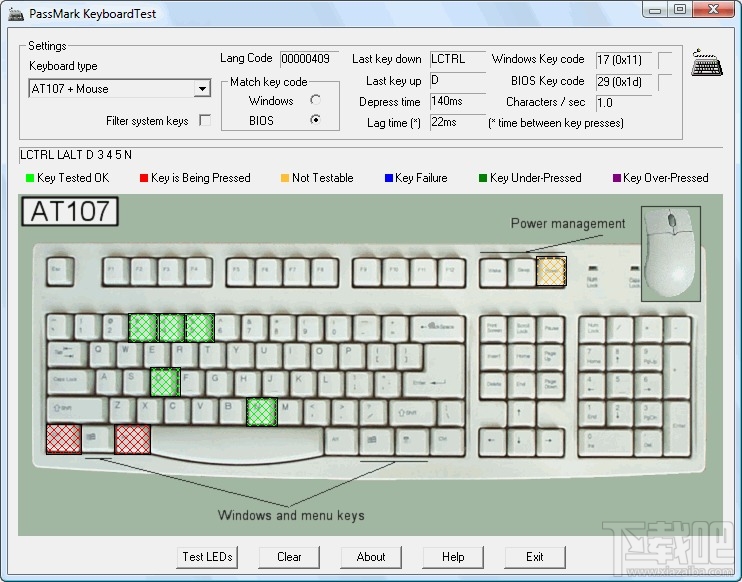The image size is (742, 582).
Task: Click the Lang Code field showing 00000409
Action: pos(309,59)
